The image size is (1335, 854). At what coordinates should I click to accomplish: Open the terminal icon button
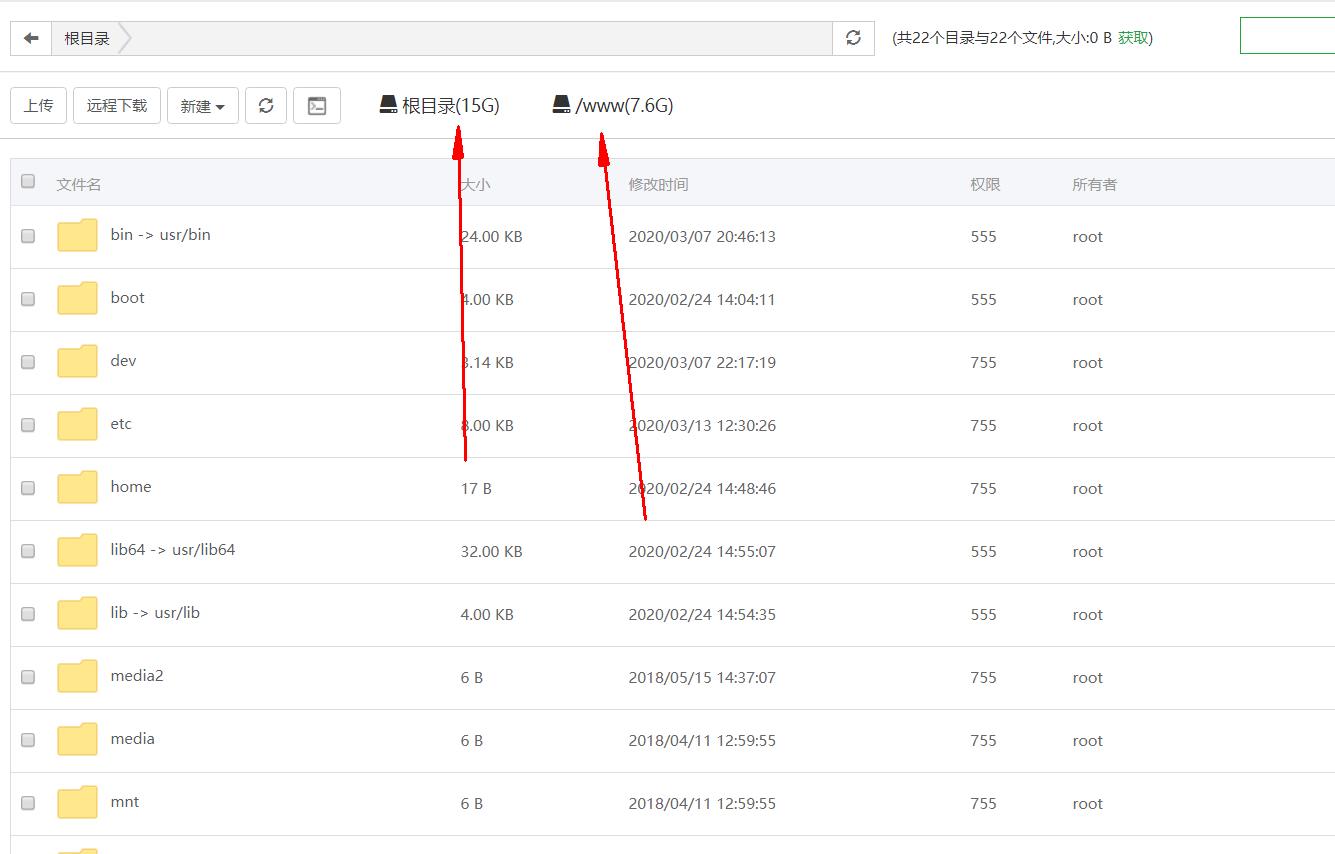click(317, 106)
